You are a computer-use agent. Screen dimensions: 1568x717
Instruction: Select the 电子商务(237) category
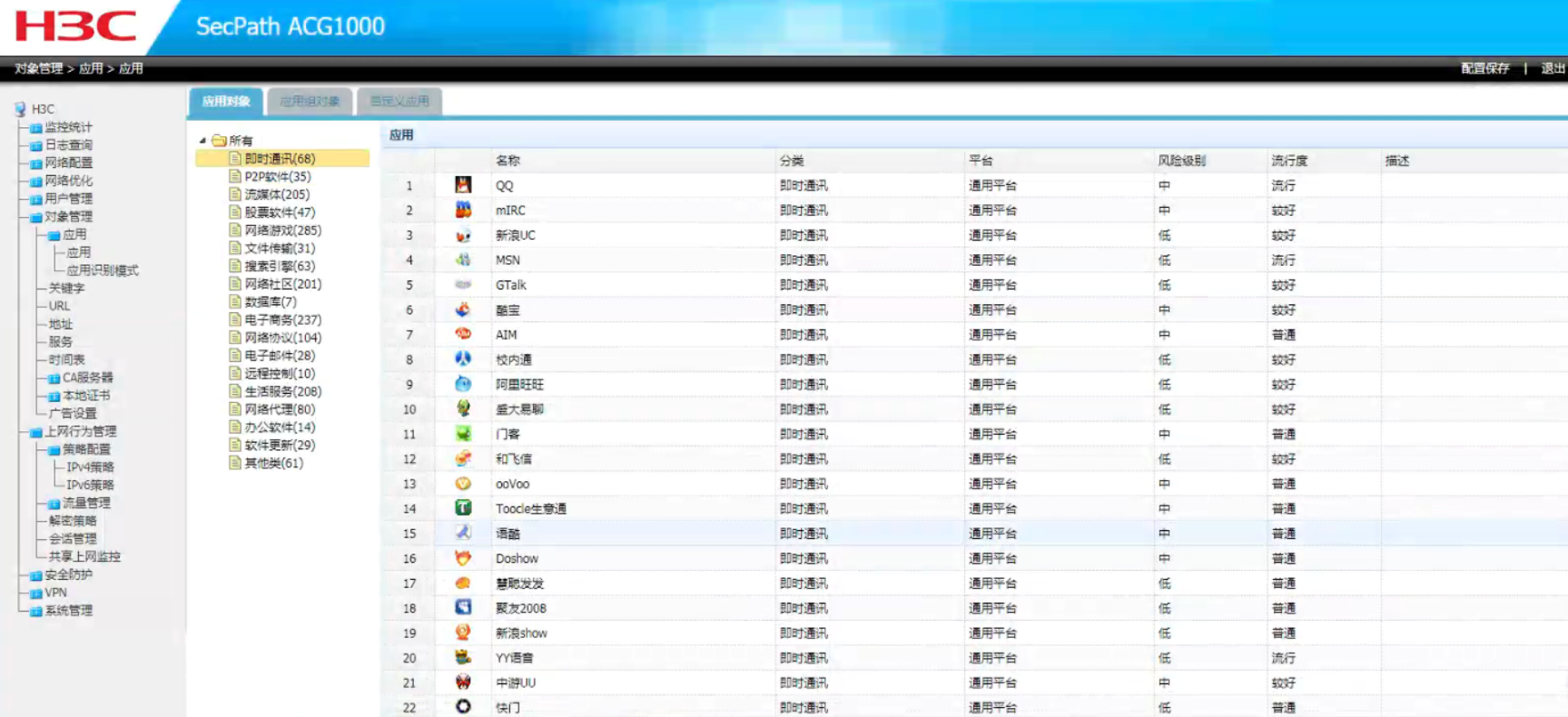coord(282,319)
